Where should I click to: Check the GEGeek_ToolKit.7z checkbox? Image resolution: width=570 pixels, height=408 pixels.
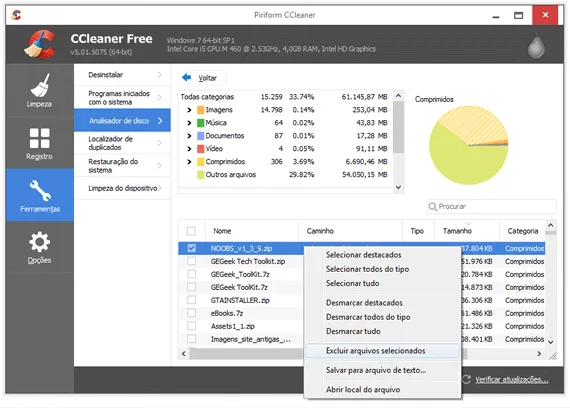192,274
